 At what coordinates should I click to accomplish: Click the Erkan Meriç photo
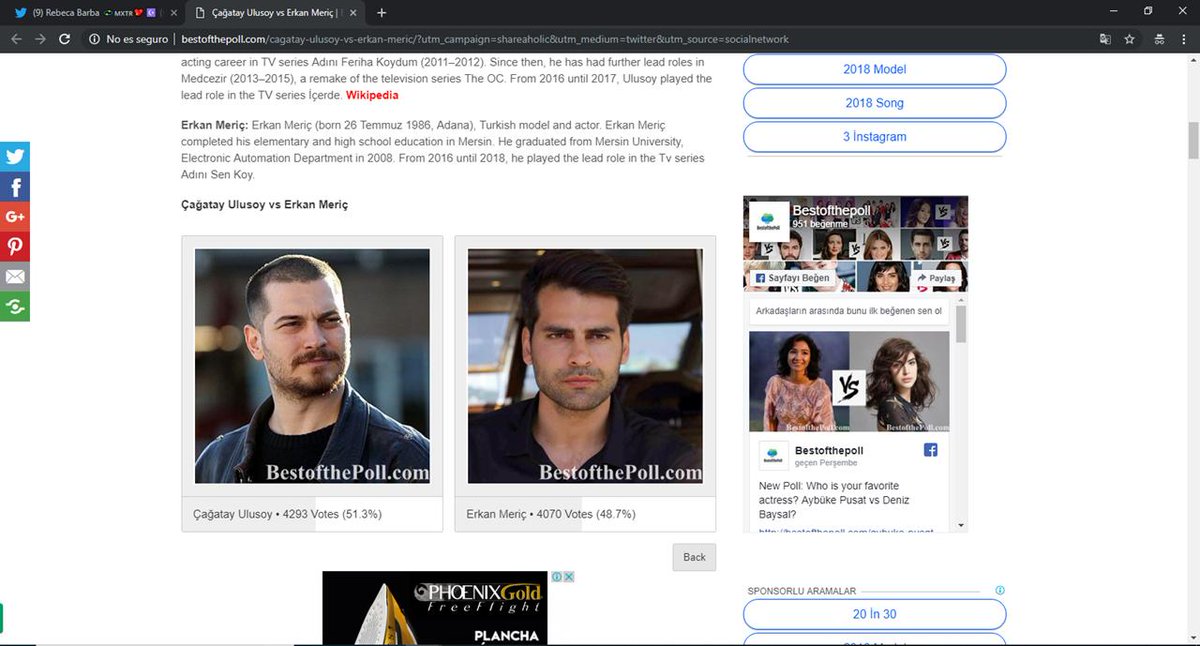pyautogui.click(x=585, y=366)
